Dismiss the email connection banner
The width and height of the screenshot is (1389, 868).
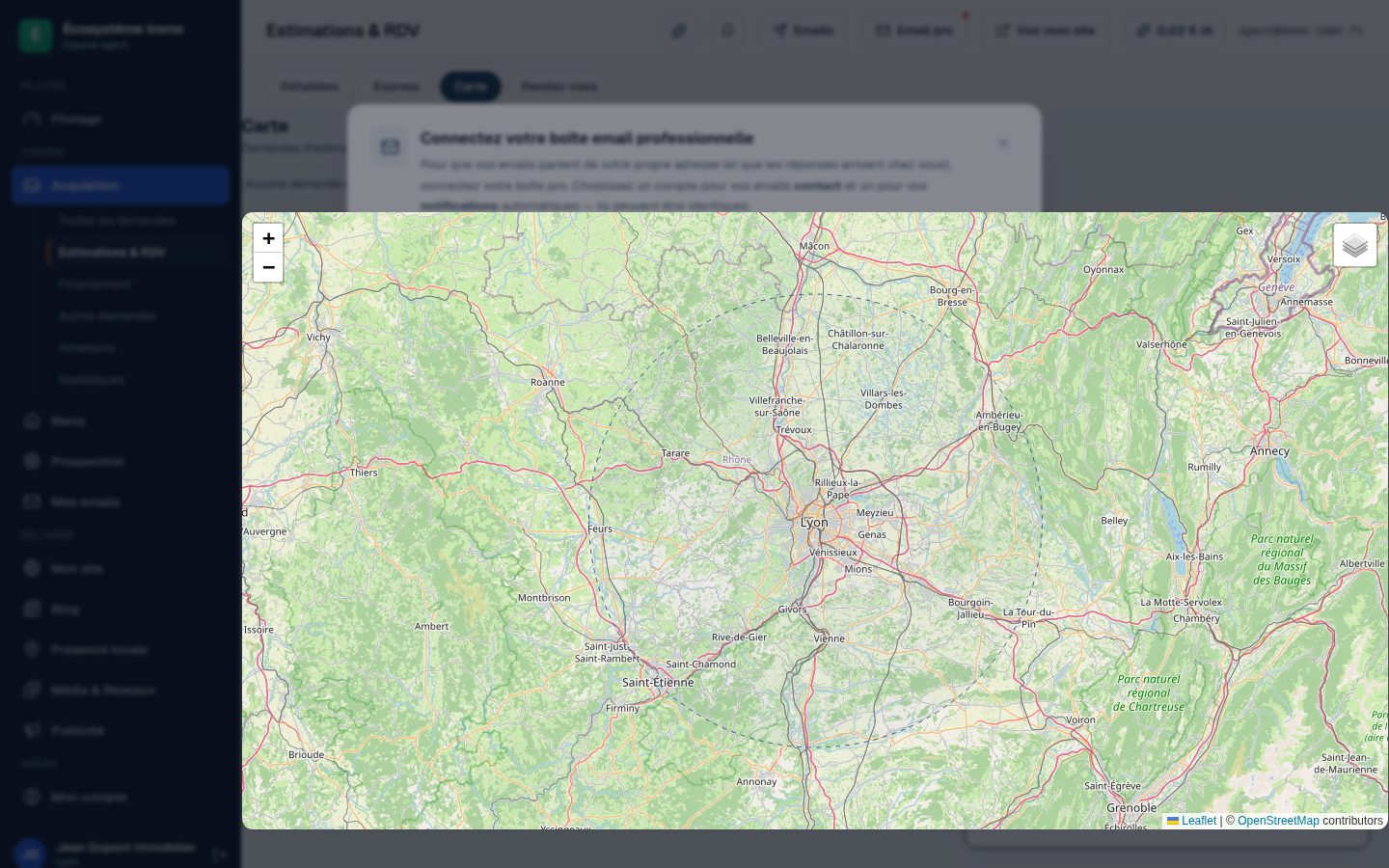[x=1003, y=143]
